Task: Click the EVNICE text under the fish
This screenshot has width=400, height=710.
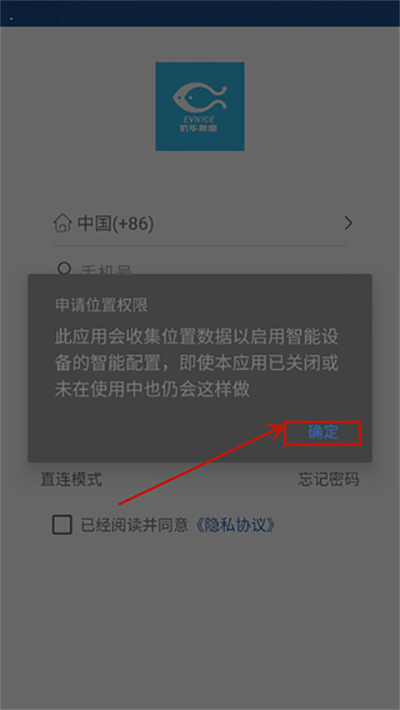Action: 199,117
